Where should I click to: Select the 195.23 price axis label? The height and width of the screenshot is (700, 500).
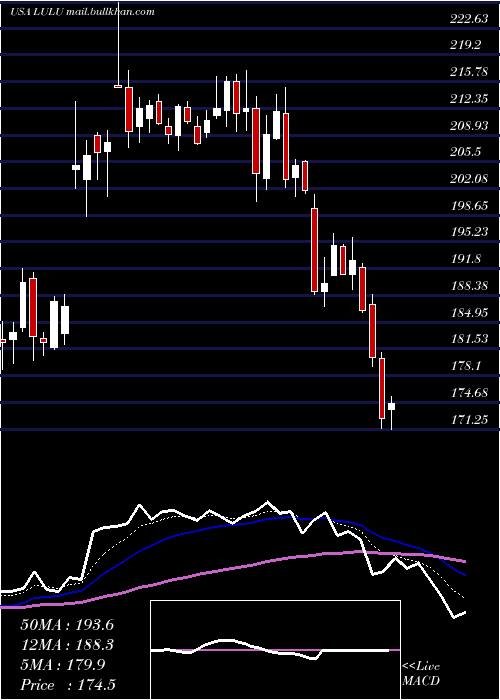coord(469,232)
